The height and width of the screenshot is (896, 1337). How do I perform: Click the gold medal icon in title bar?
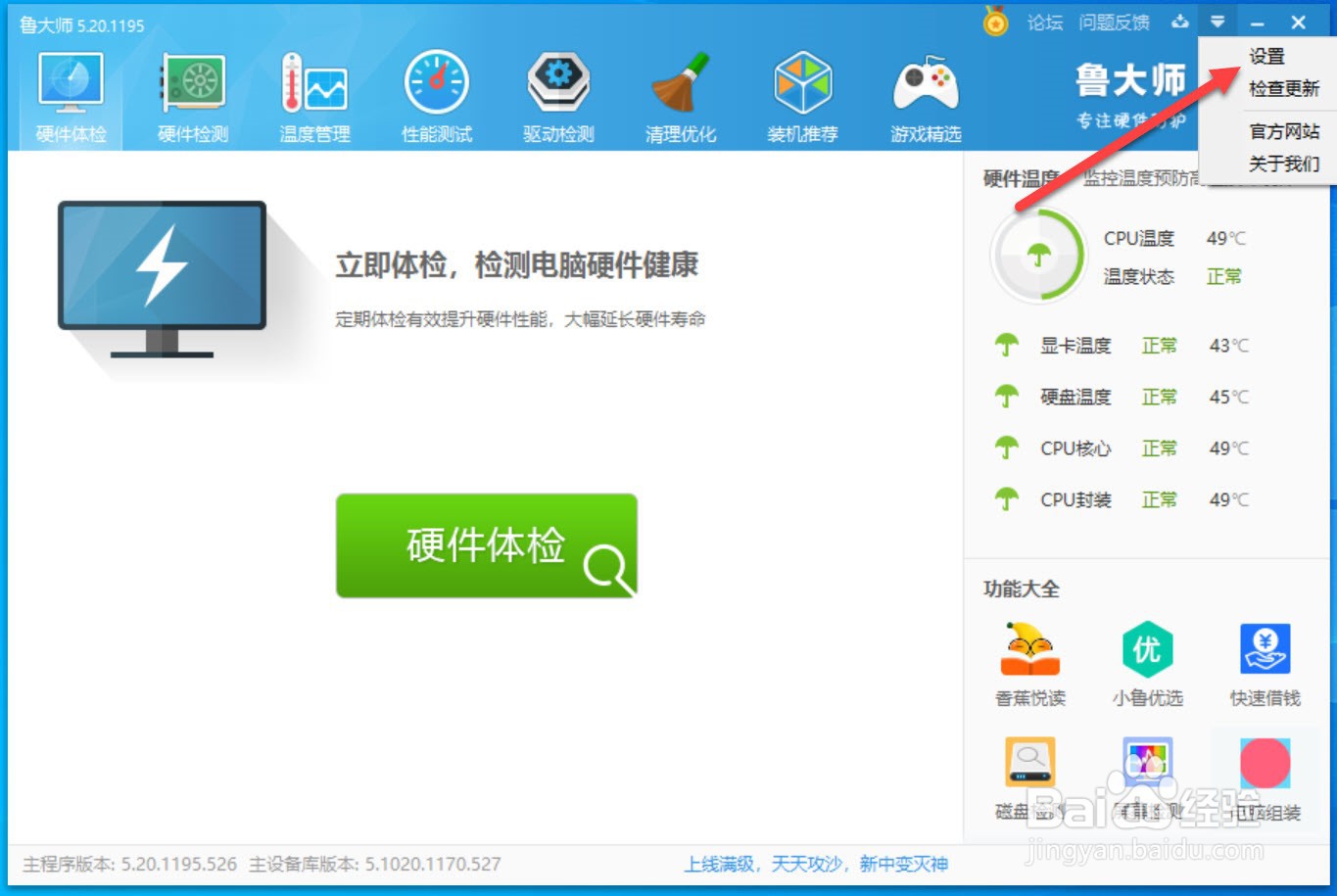[996, 22]
